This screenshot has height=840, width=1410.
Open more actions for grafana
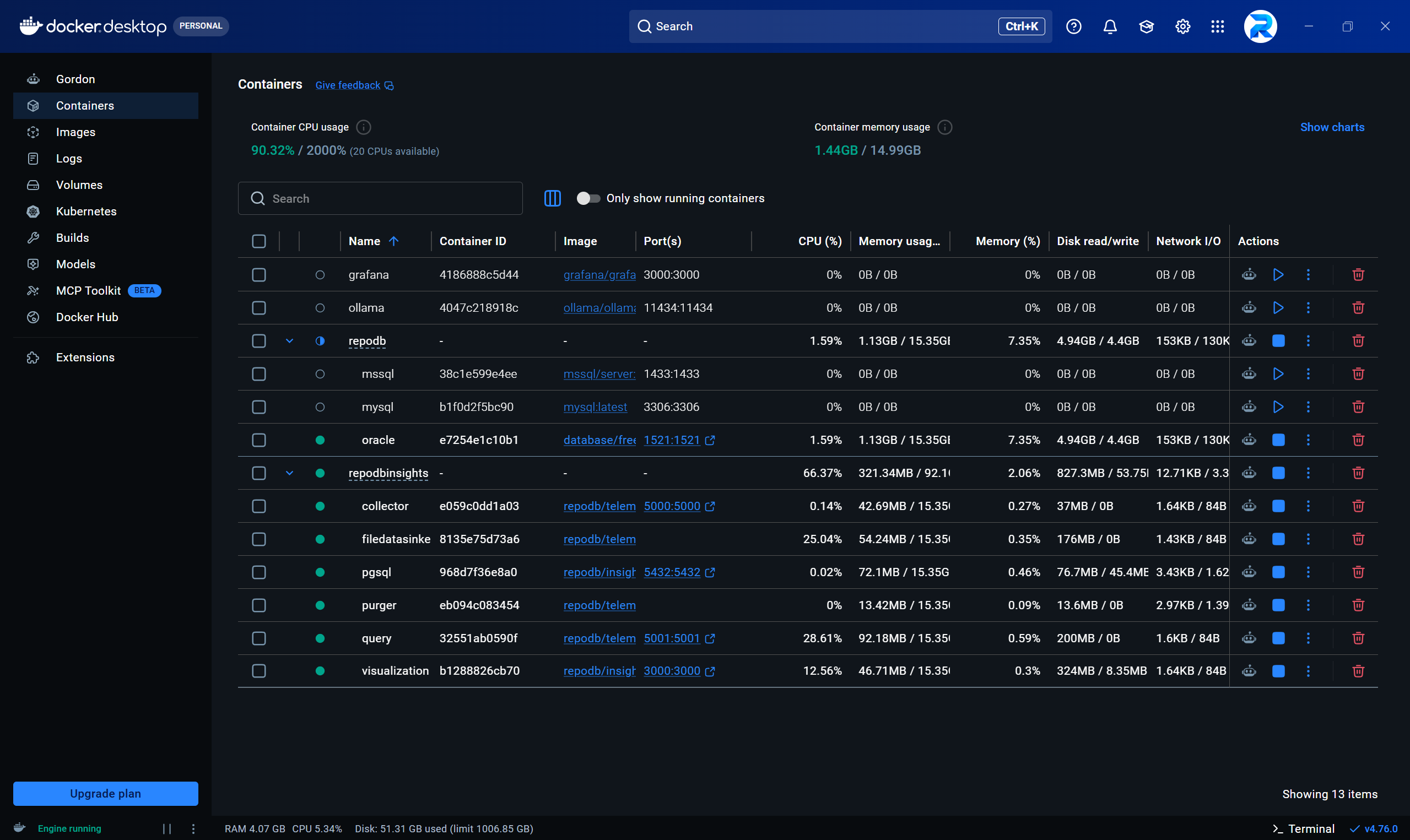pyautogui.click(x=1308, y=274)
